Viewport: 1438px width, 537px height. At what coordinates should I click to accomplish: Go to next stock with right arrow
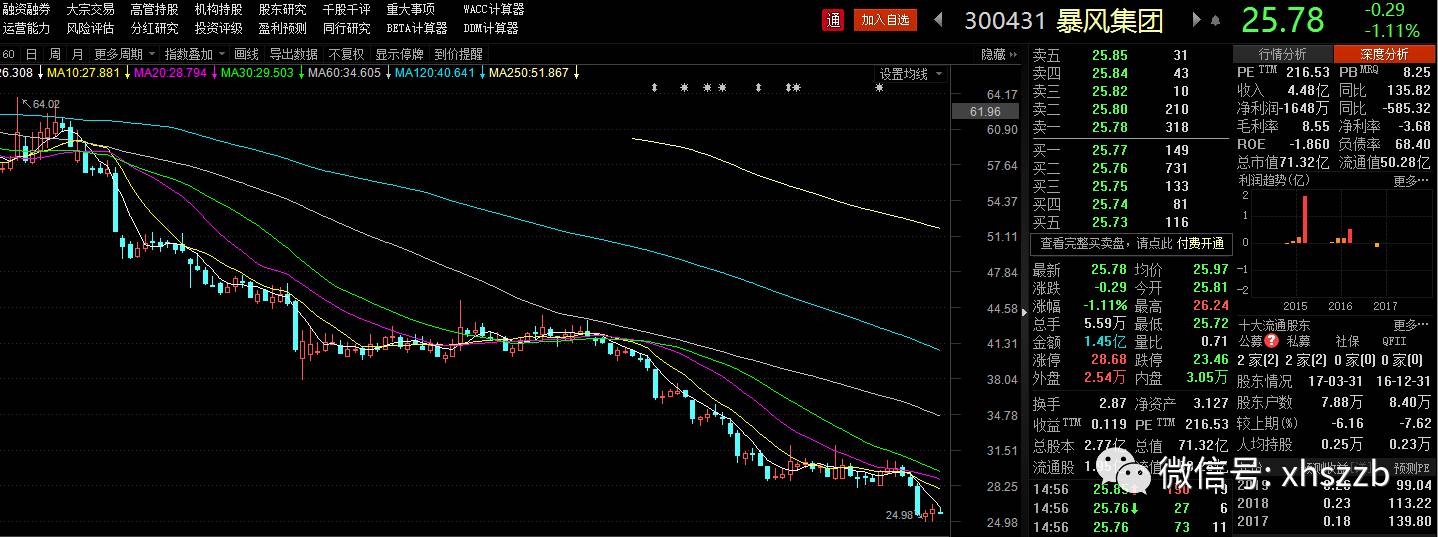pos(1197,19)
